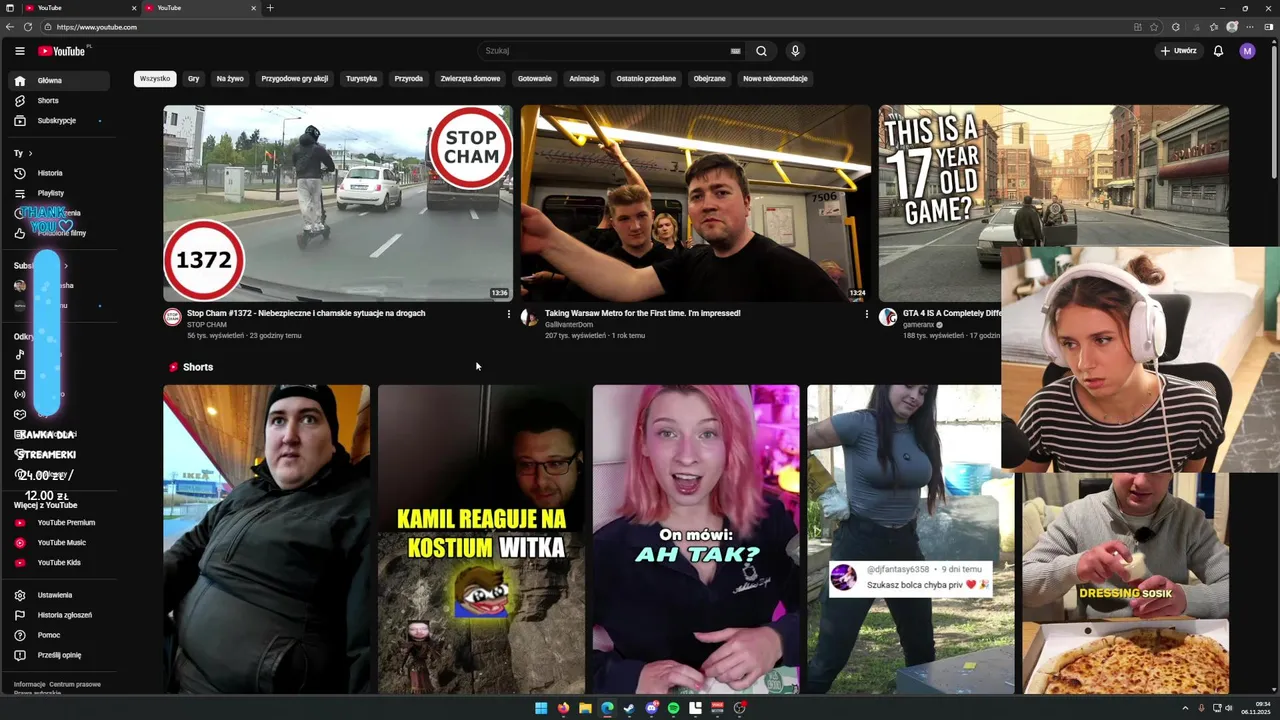The width and height of the screenshot is (1280, 720).
Task: Reload the page in browser
Action: (x=27, y=27)
